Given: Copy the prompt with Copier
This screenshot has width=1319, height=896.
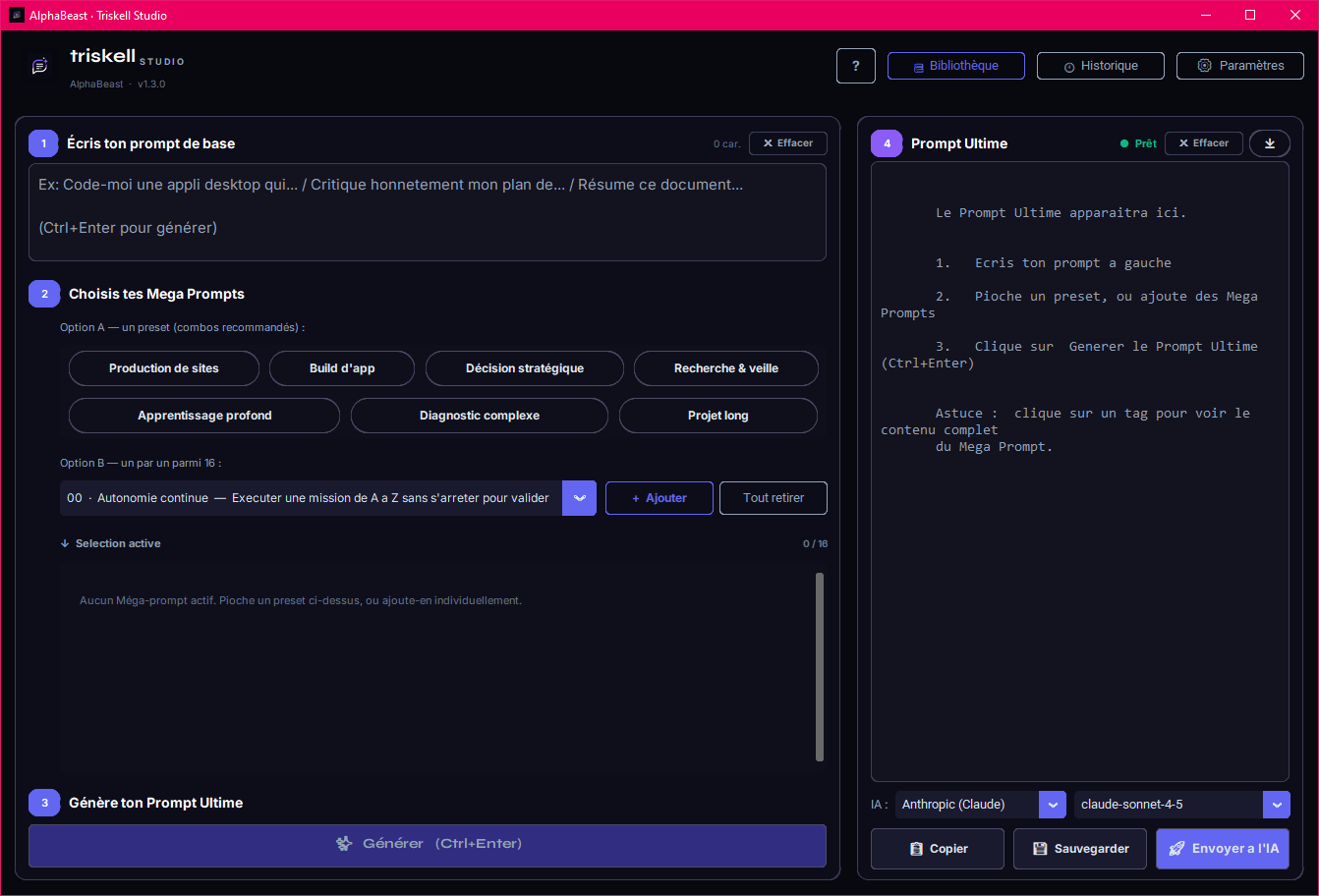Looking at the screenshot, I should [x=938, y=849].
